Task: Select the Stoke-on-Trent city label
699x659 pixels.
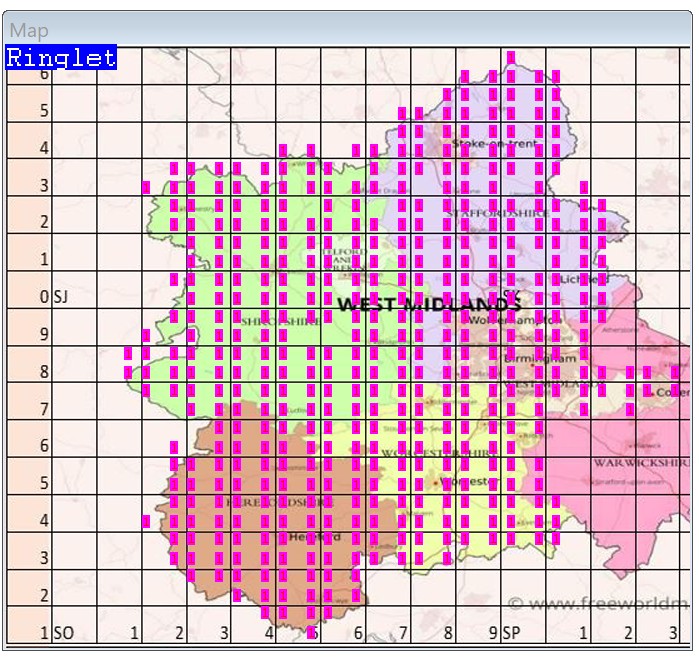Action: tap(494, 144)
